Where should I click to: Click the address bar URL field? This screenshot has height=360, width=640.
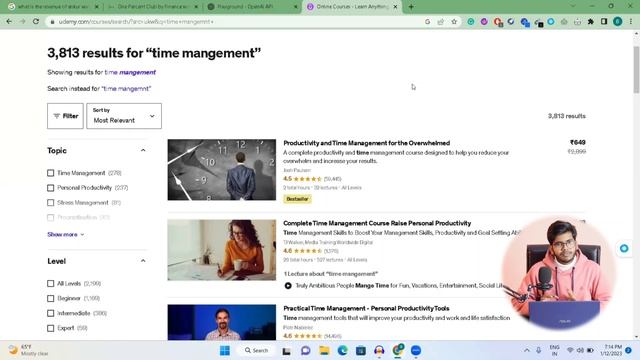(x=237, y=22)
